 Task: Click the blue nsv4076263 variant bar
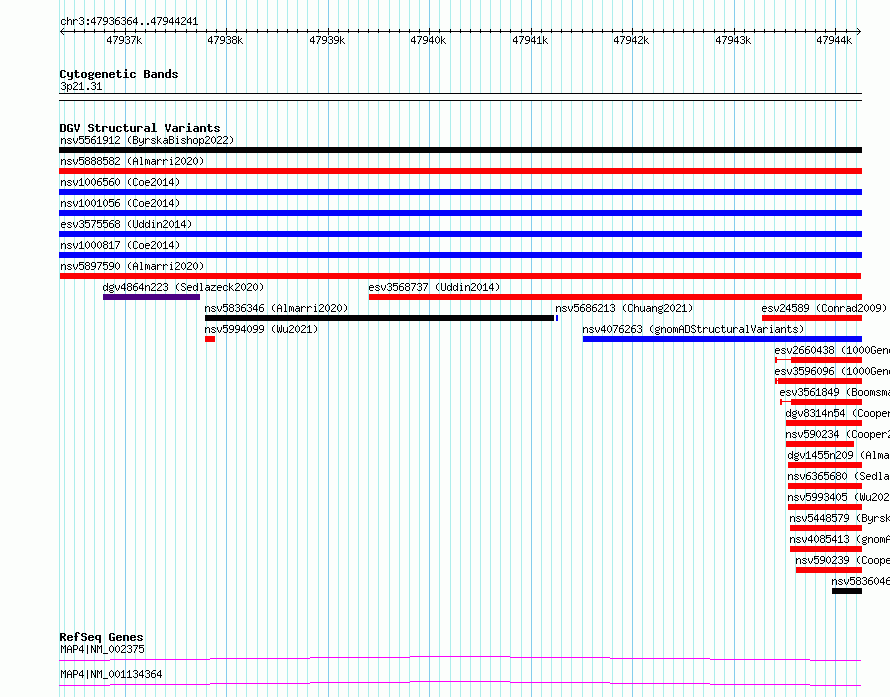[x=722, y=339]
